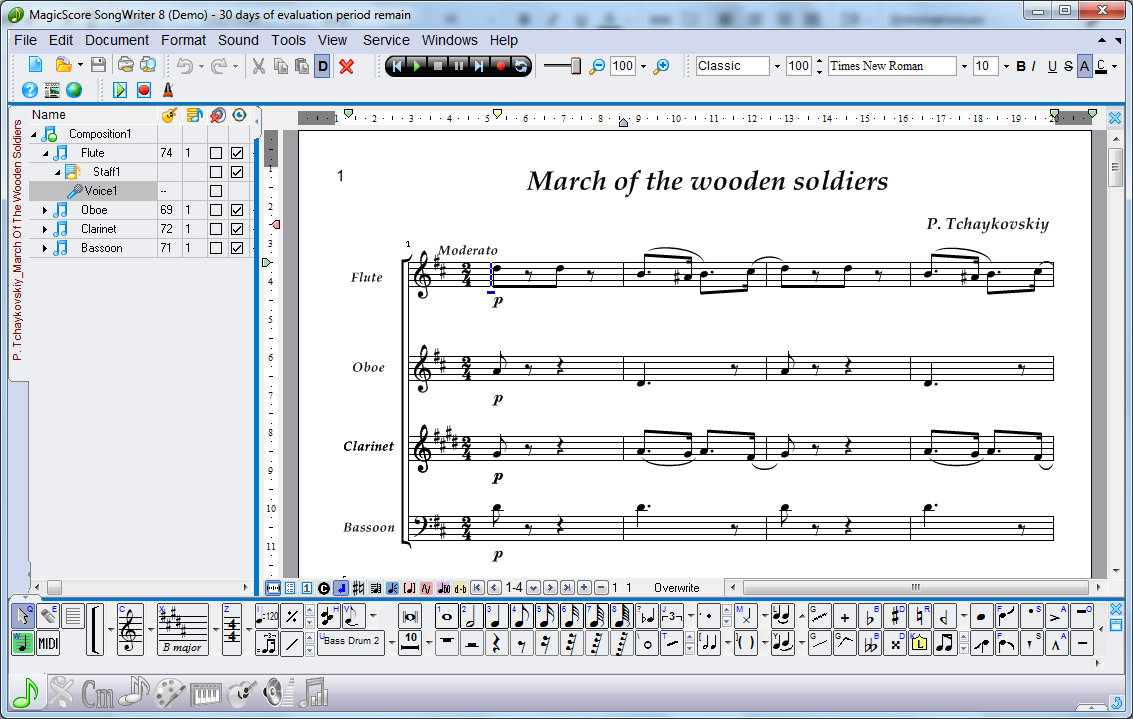Click the red X delete icon

[x=347, y=66]
